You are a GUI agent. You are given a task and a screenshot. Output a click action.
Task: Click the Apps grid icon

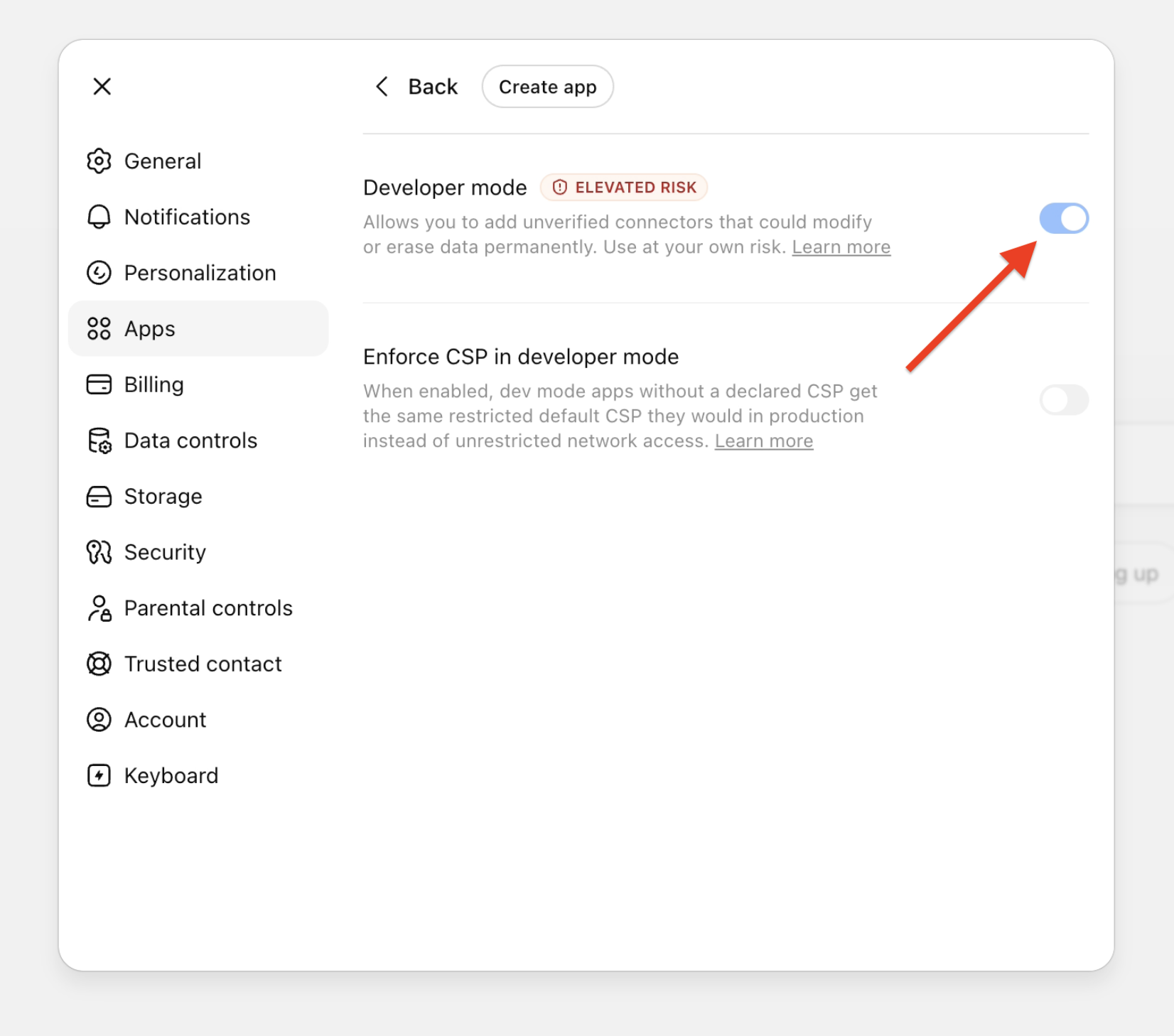[99, 328]
